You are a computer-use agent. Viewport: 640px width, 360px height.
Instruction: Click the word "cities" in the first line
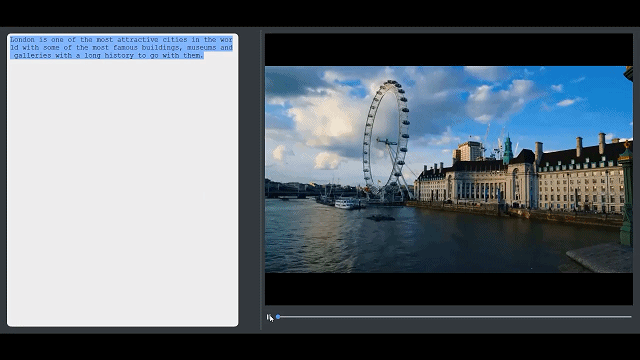tap(175, 40)
